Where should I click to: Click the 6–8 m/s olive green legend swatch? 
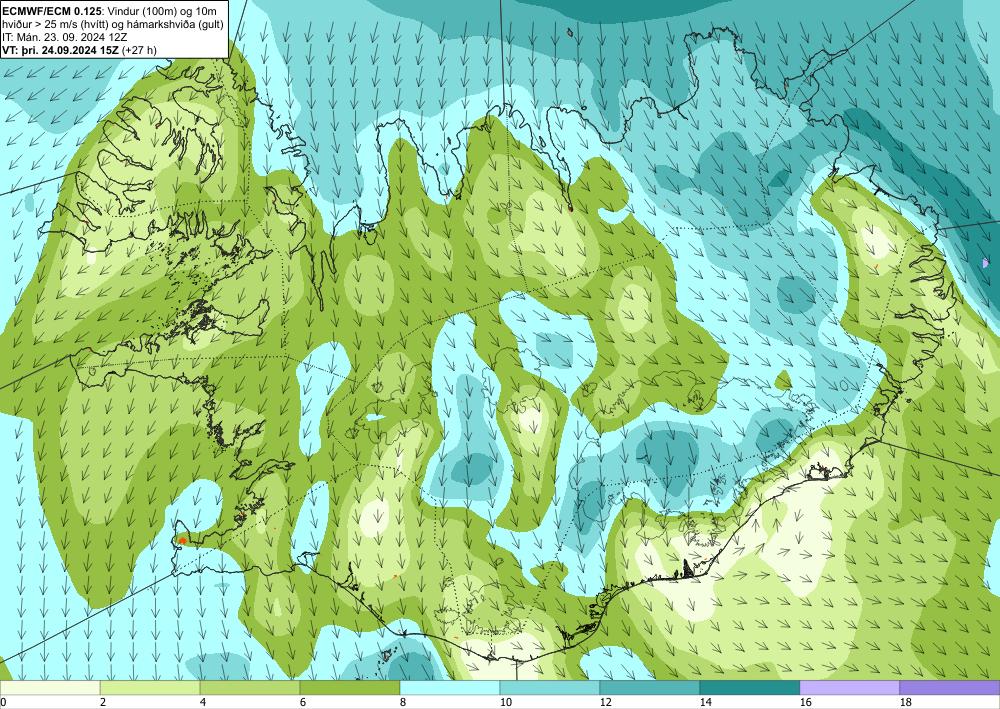point(349,688)
